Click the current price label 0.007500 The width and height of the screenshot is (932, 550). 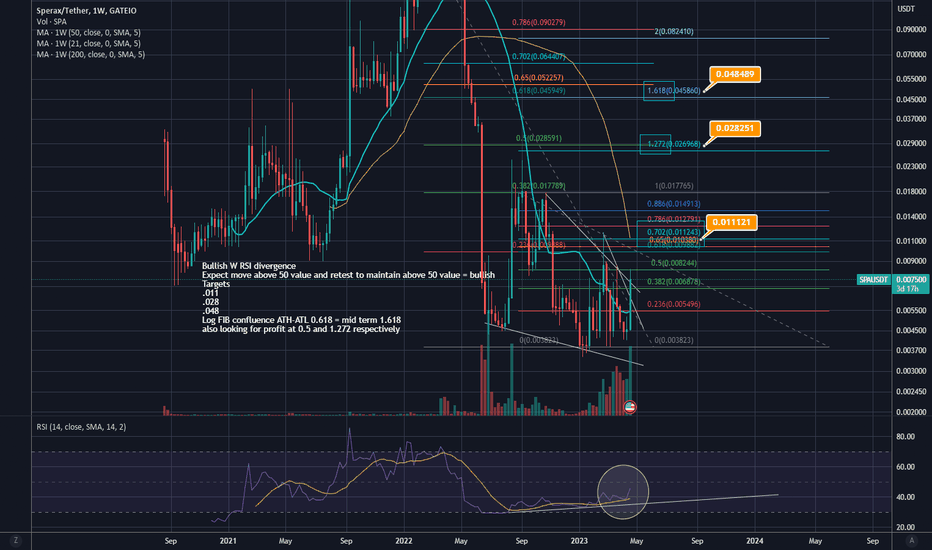(x=911, y=279)
